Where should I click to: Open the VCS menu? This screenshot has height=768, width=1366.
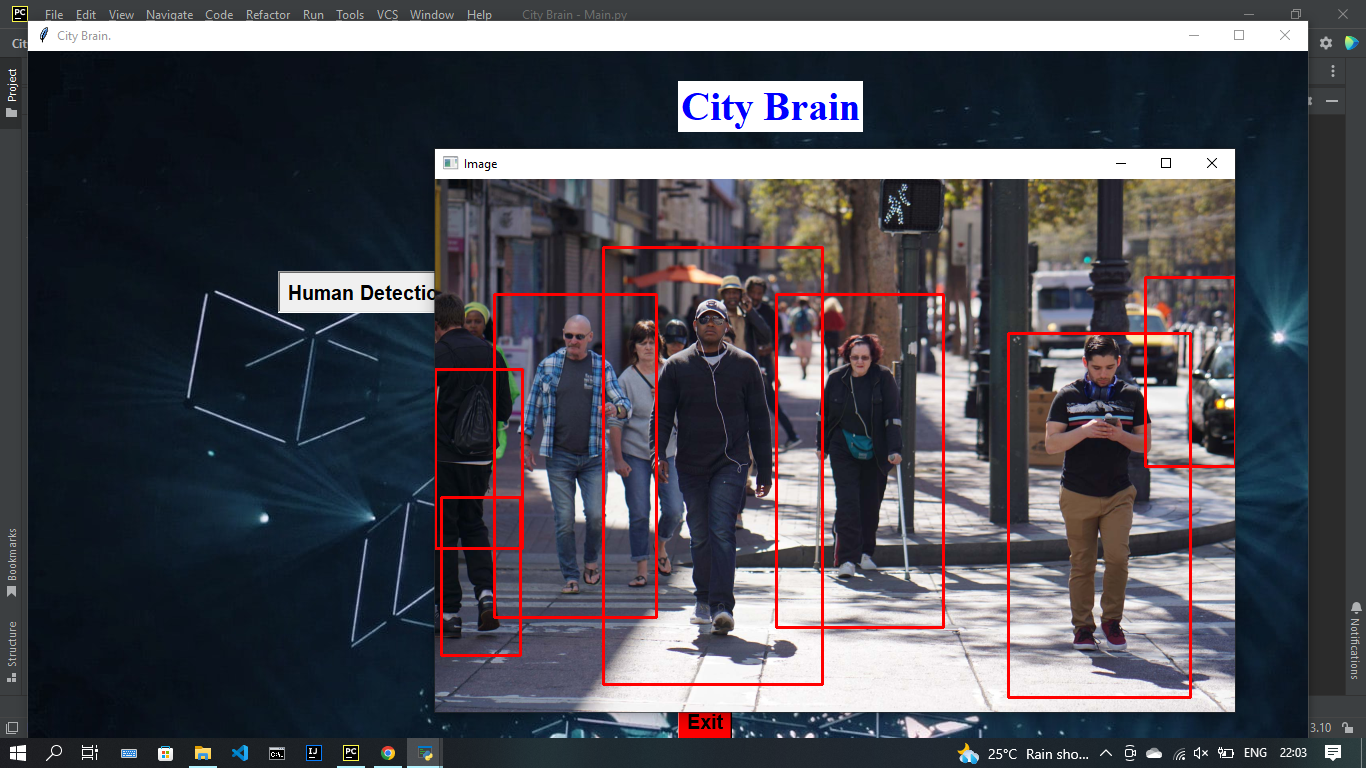click(x=387, y=15)
